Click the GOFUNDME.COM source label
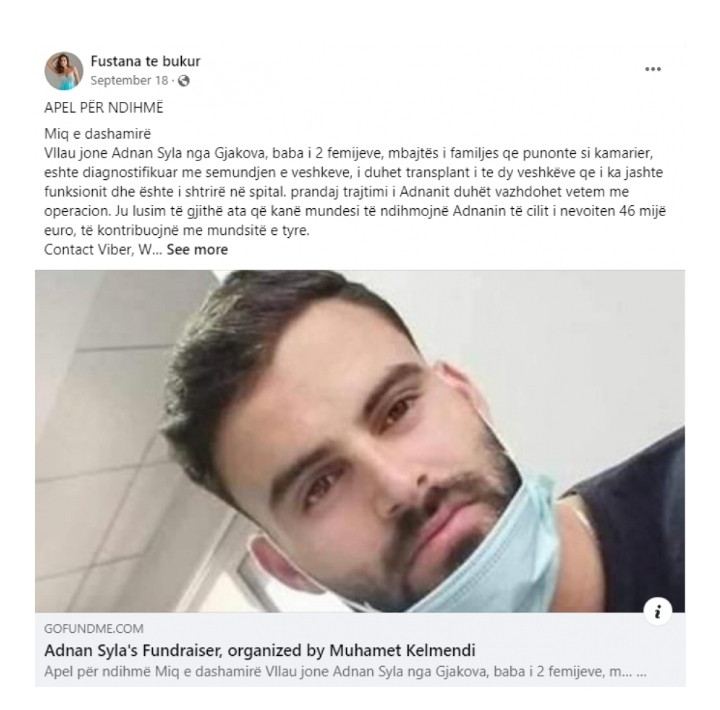The image size is (720, 710). pyautogui.click(x=94, y=628)
